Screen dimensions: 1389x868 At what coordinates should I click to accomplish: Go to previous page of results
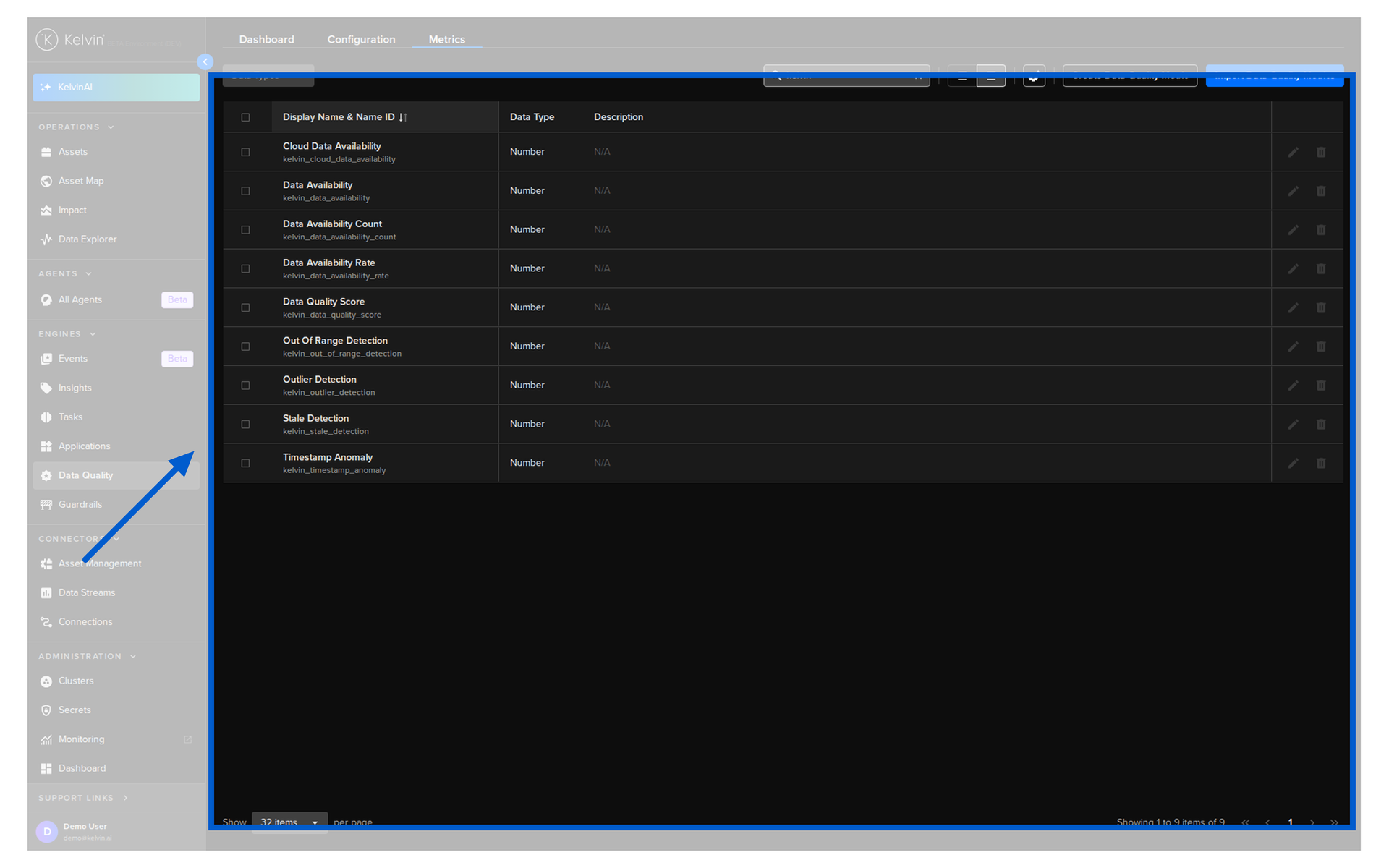1267,822
